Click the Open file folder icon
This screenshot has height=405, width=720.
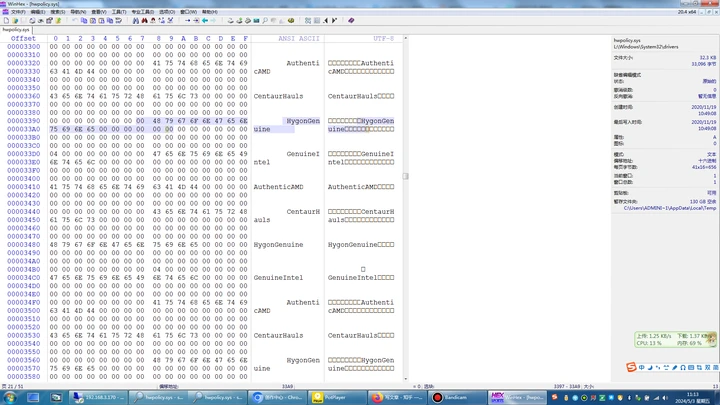14,20
